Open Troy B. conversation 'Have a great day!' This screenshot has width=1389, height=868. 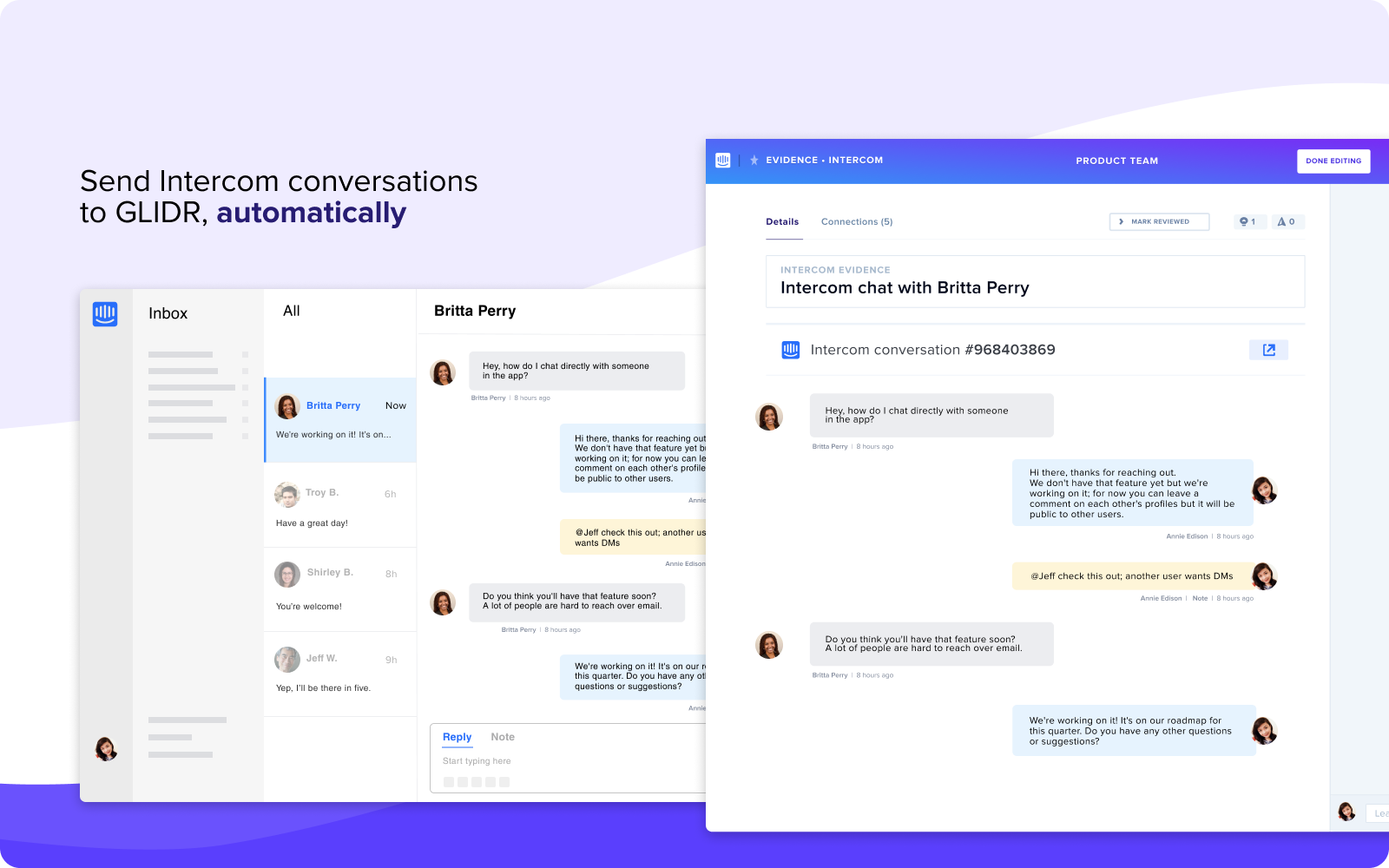point(340,505)
